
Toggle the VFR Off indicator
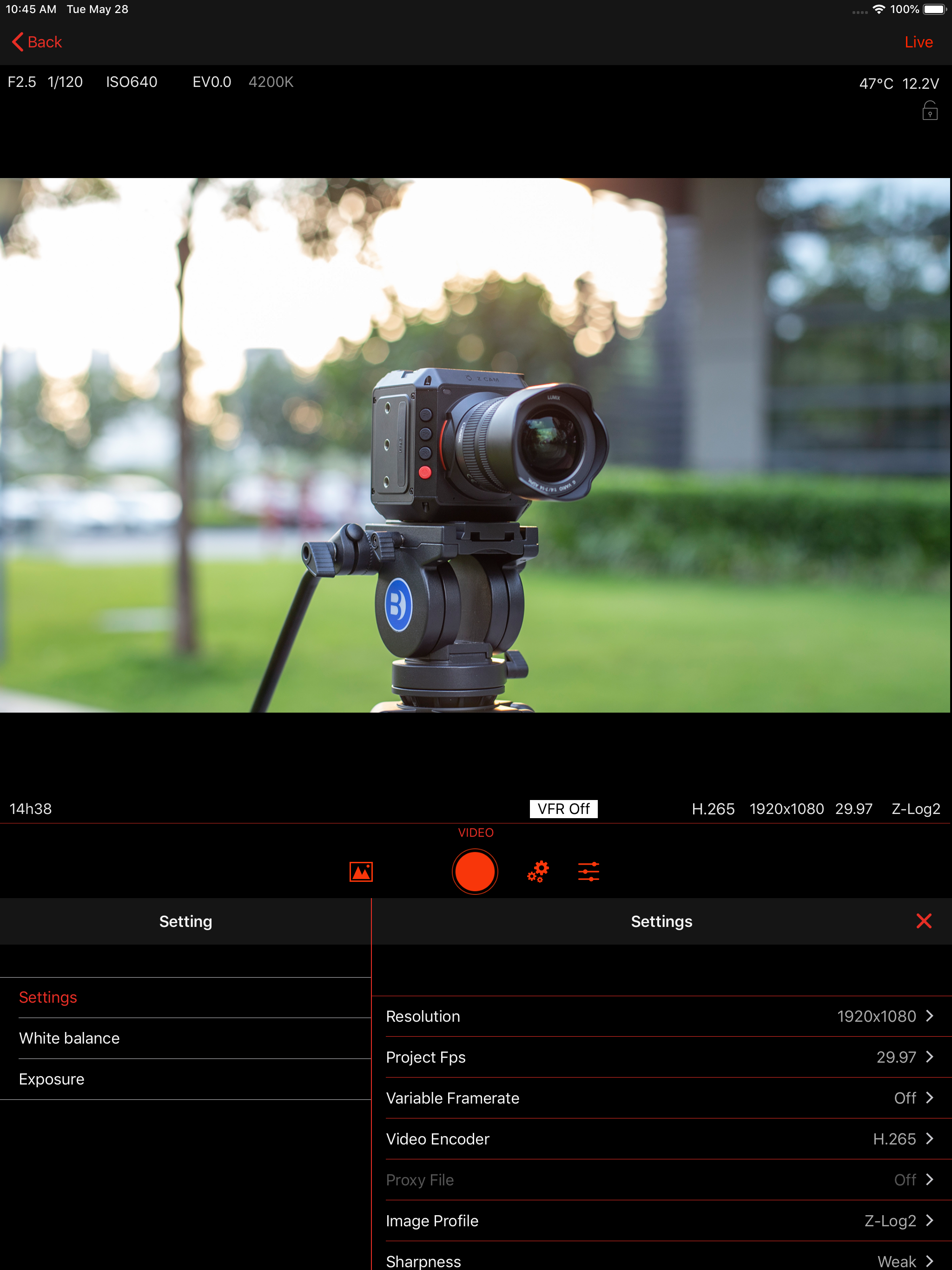click(563, 808)
